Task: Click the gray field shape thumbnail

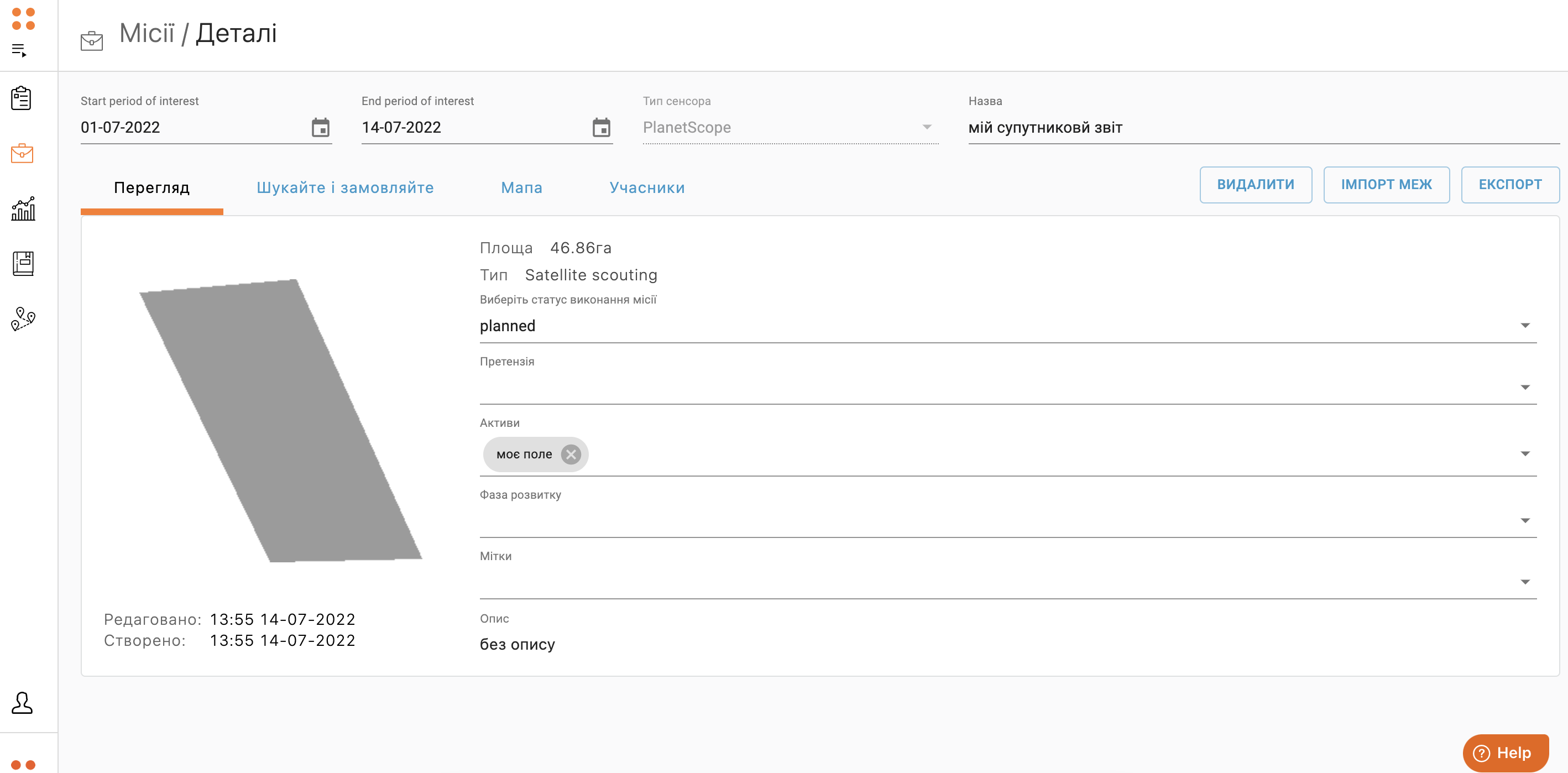Action: coord(281,420)
